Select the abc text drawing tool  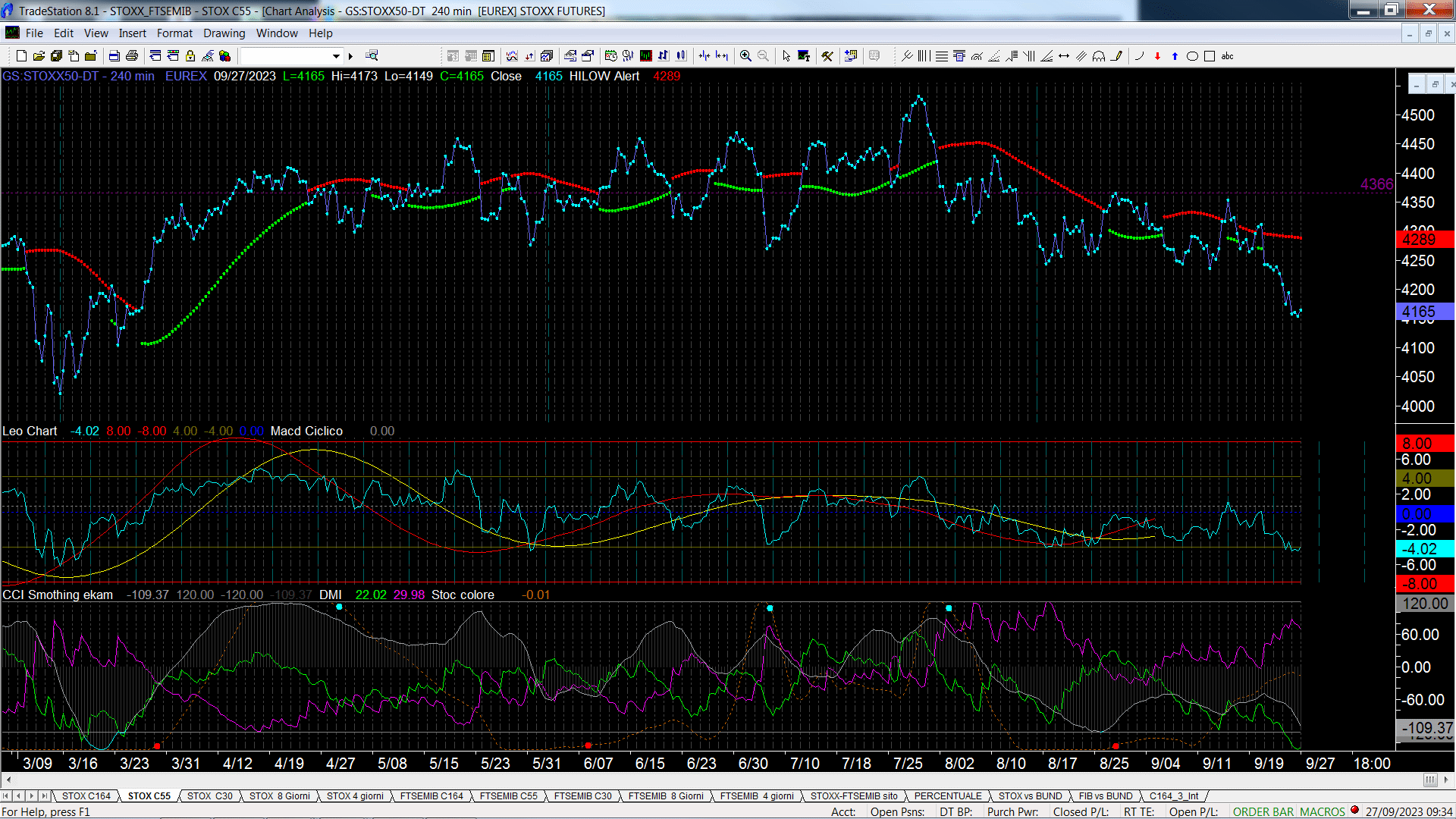coord(1227,56)
